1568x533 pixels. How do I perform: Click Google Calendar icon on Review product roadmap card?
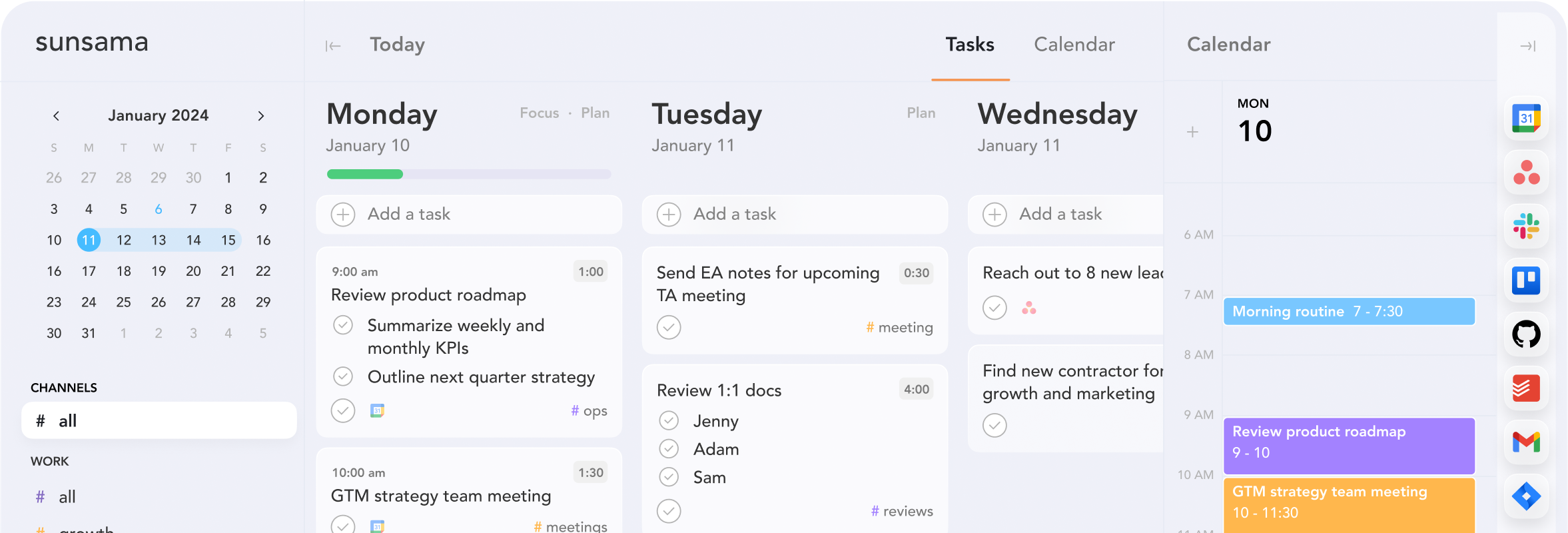(377, 410)
